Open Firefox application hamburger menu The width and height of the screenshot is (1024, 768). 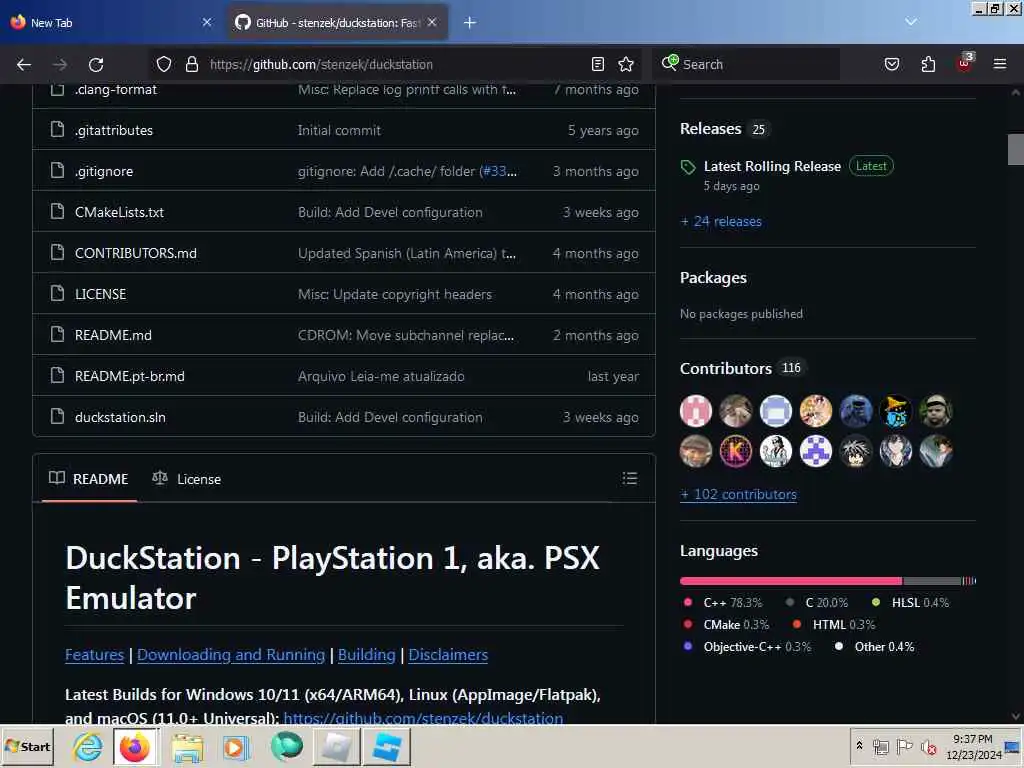pyautogui.click(x=999, y=64)
